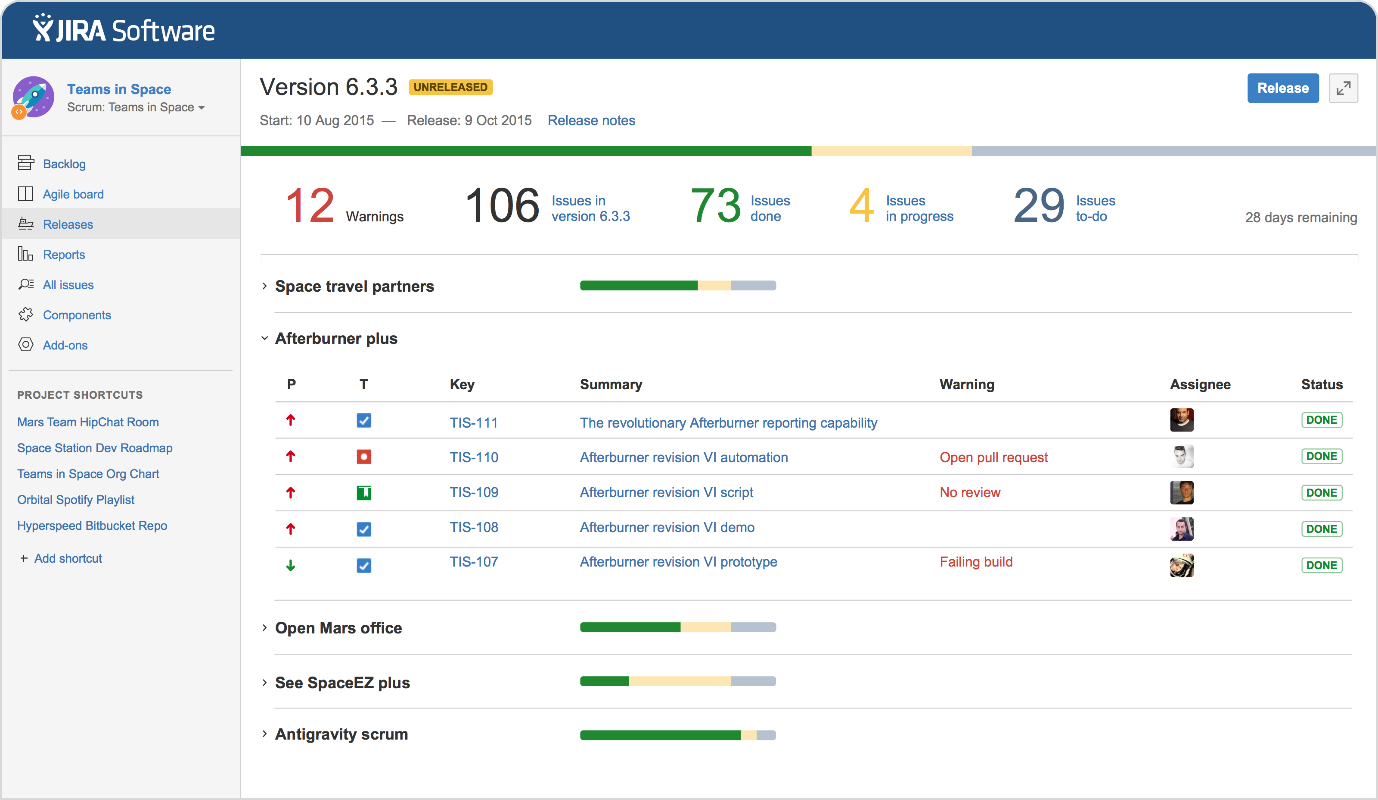1378x800 pixels.
Task: Click assignee avatar for TIS-110
Action: click(x=1182, y=456)
